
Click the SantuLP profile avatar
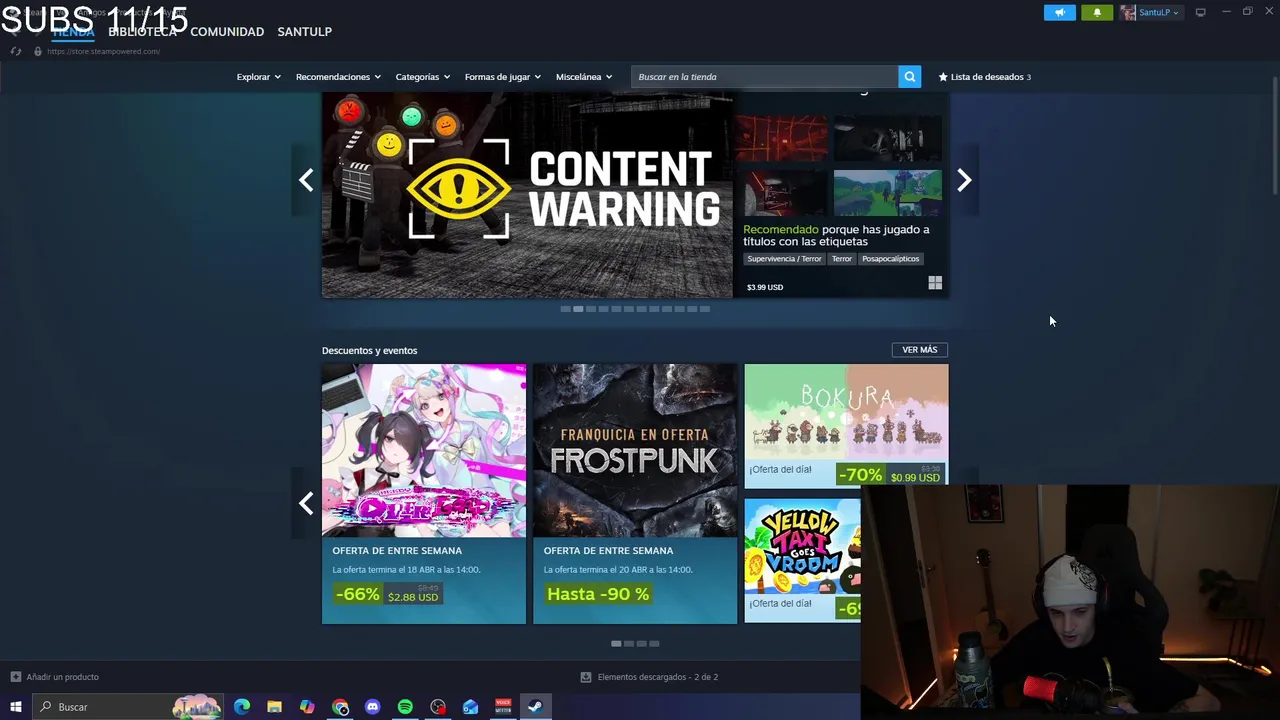tap(1128, 12)
